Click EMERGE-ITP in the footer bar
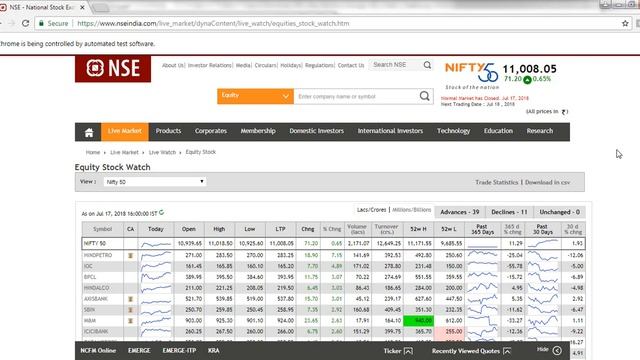Image resolution: width=640 pixels, height=360 pixels. 179,351
